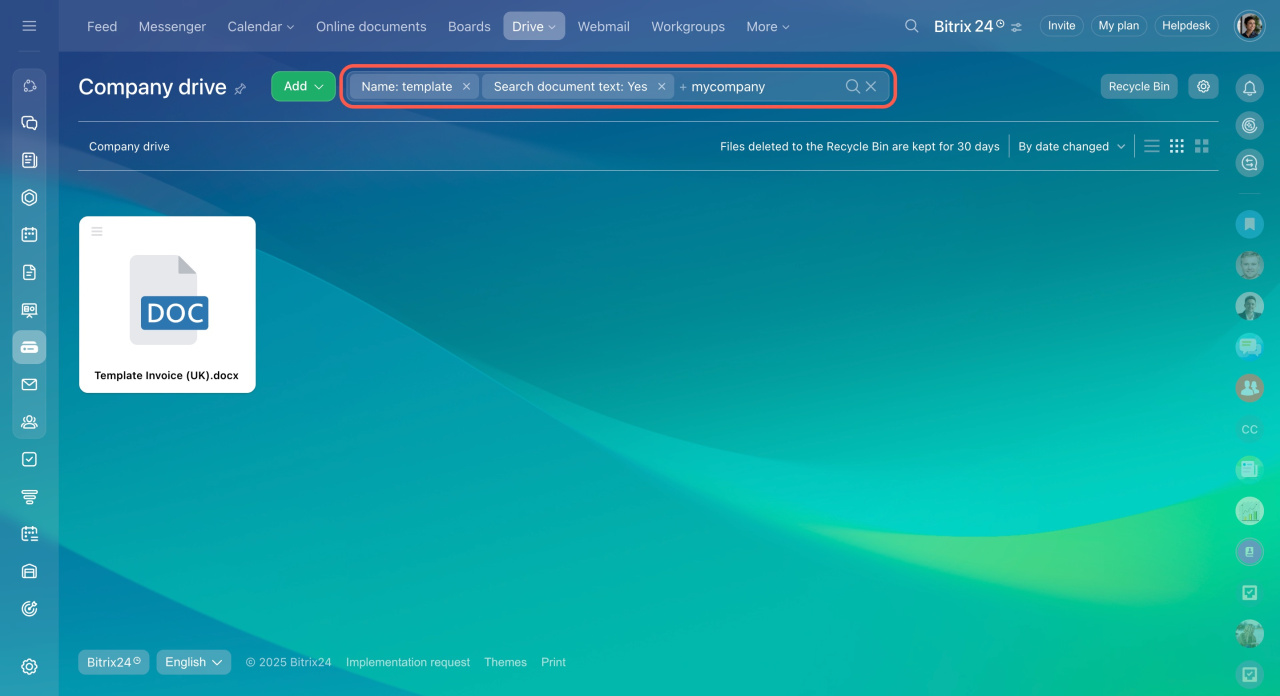
Task: Click the mail icon in left sidebar
Action: click(x=29, y=385)
